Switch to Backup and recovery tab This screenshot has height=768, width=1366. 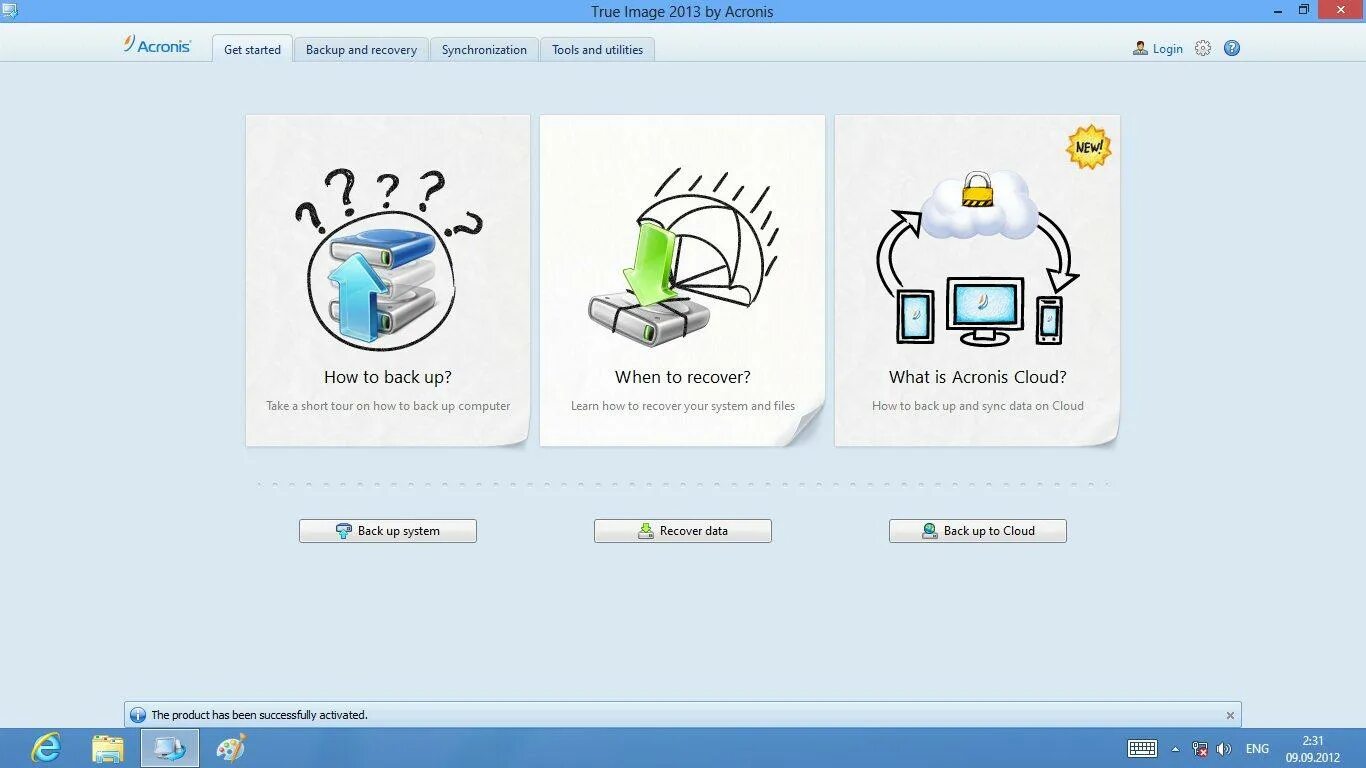click(x=361, y=49)
